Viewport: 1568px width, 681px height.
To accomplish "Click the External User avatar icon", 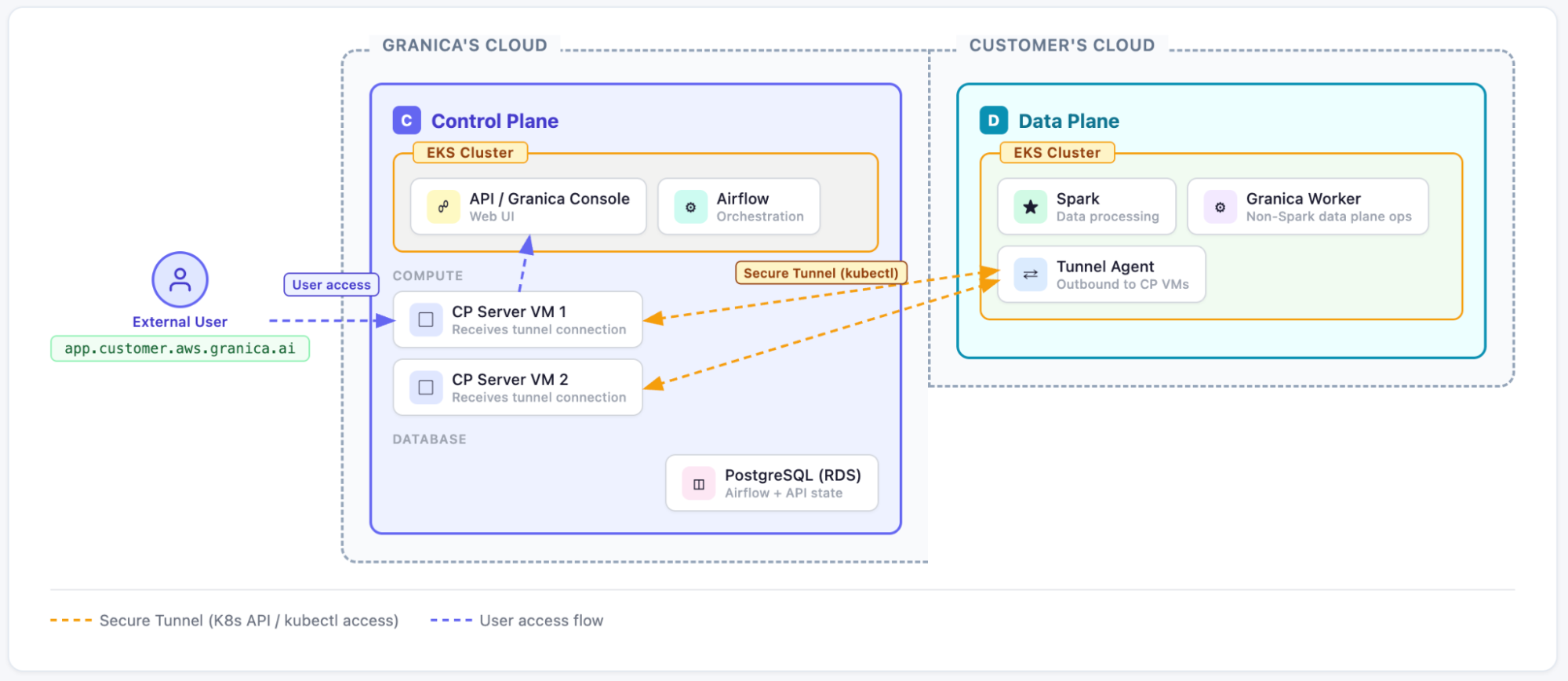I will pyautogui.click(x=180, y=279).
